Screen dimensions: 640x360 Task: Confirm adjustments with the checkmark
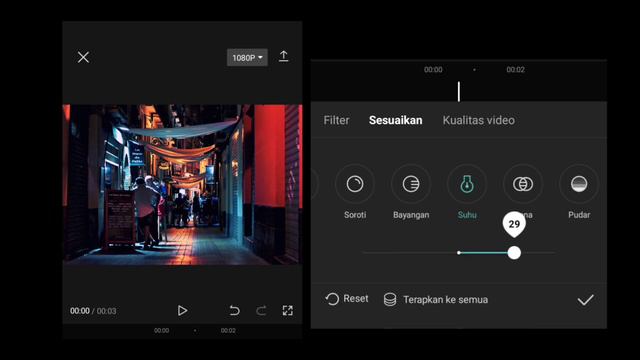(x=585, y=300)
